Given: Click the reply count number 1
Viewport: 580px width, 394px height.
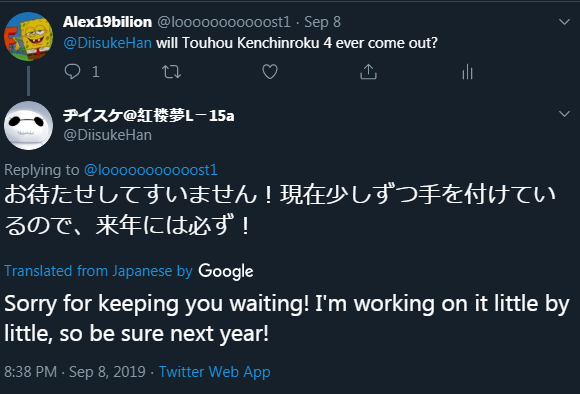Looking at the screenshot, I should (96, 72).
